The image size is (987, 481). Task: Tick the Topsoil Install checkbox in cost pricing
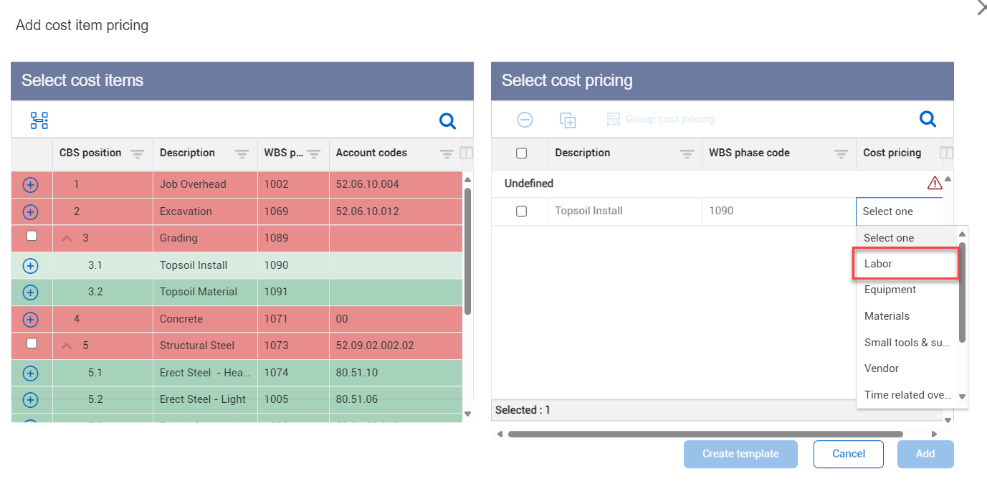521,211
